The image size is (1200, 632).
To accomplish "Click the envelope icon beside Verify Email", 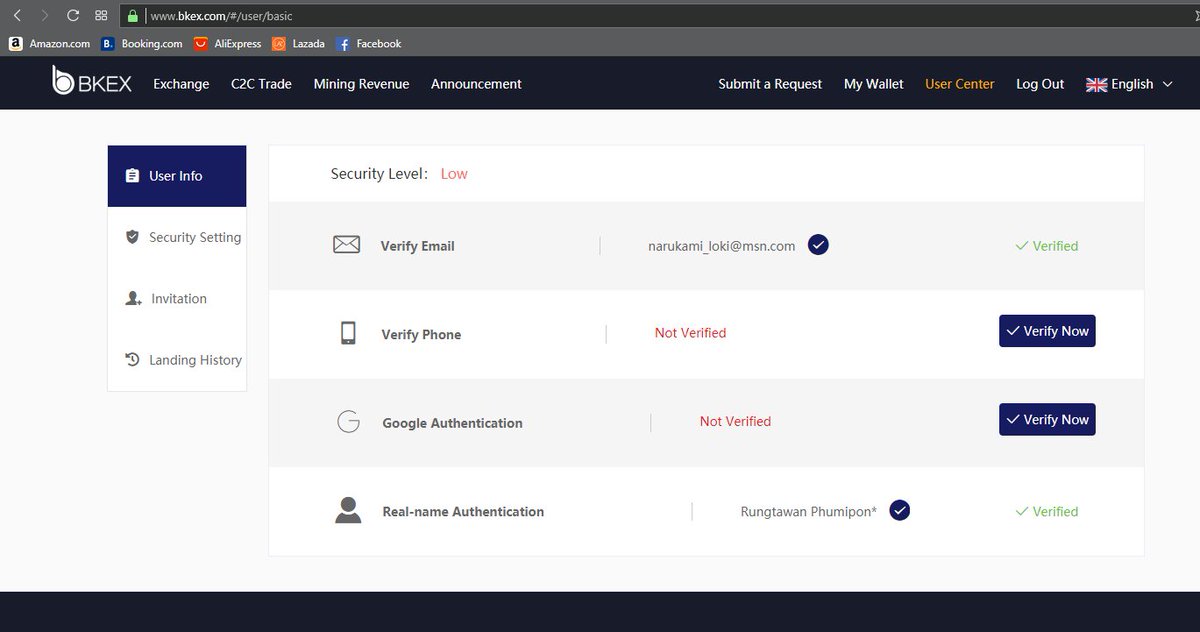I will pos(346,245).
